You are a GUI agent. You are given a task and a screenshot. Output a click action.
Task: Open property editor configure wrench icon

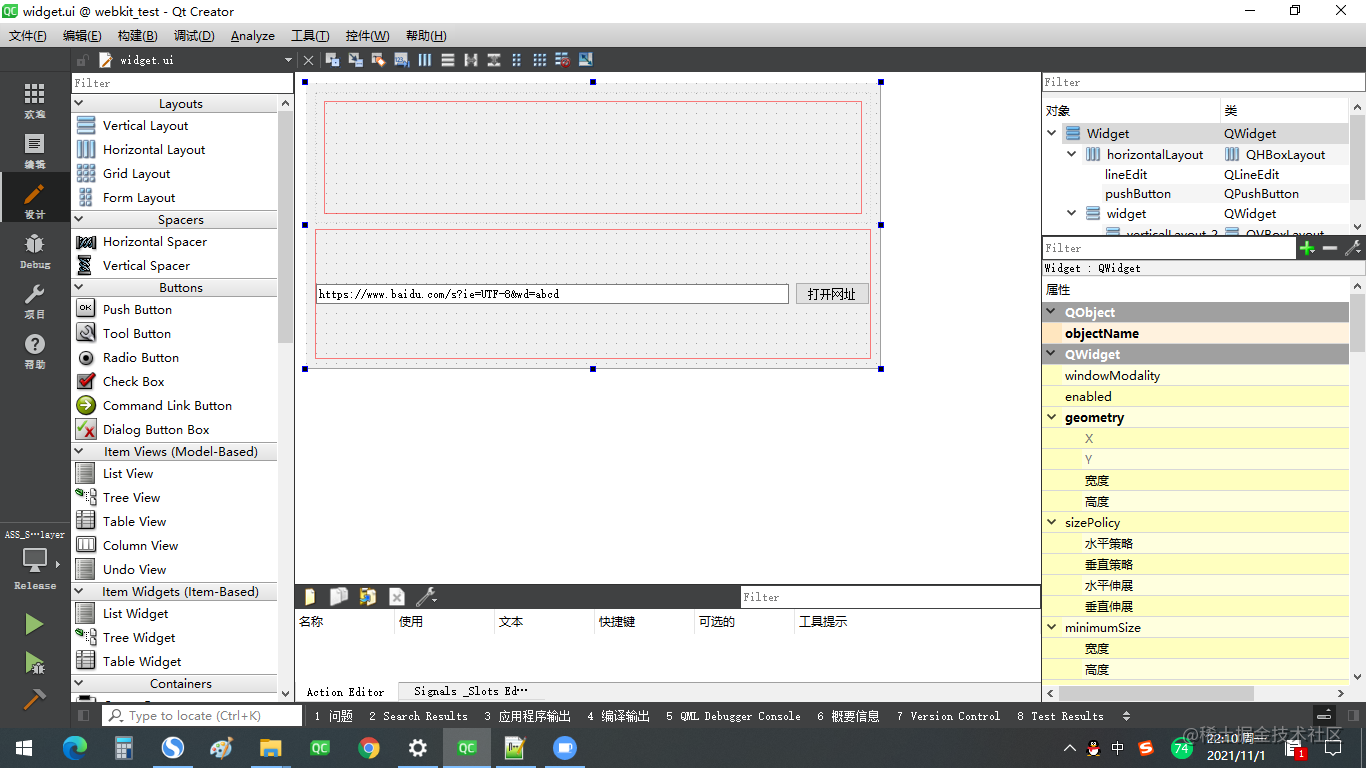(1353, 248)
